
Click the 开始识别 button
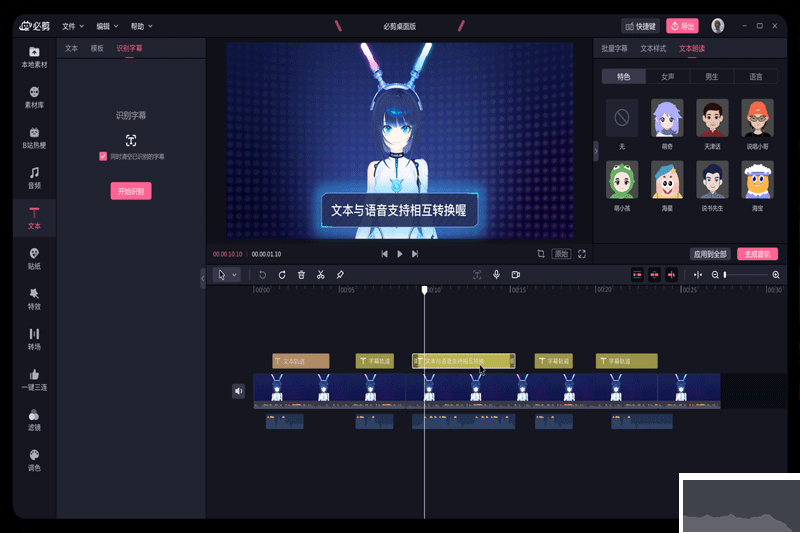tap(131, 191)
